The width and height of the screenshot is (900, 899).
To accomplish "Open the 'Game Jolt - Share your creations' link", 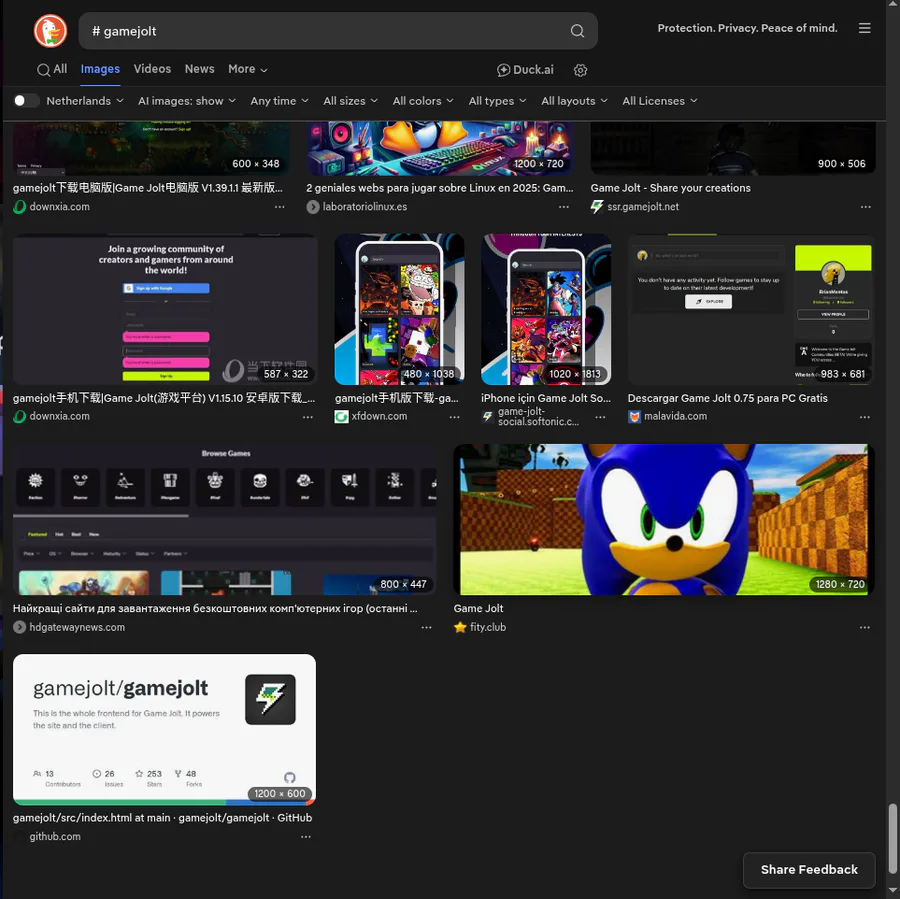I will pos(670,188).
